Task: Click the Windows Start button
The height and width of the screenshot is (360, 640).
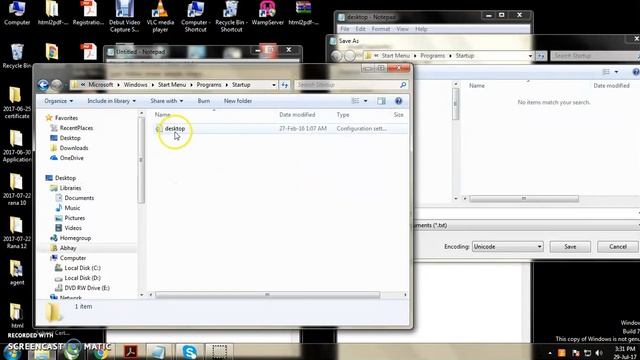Action: 12,352
